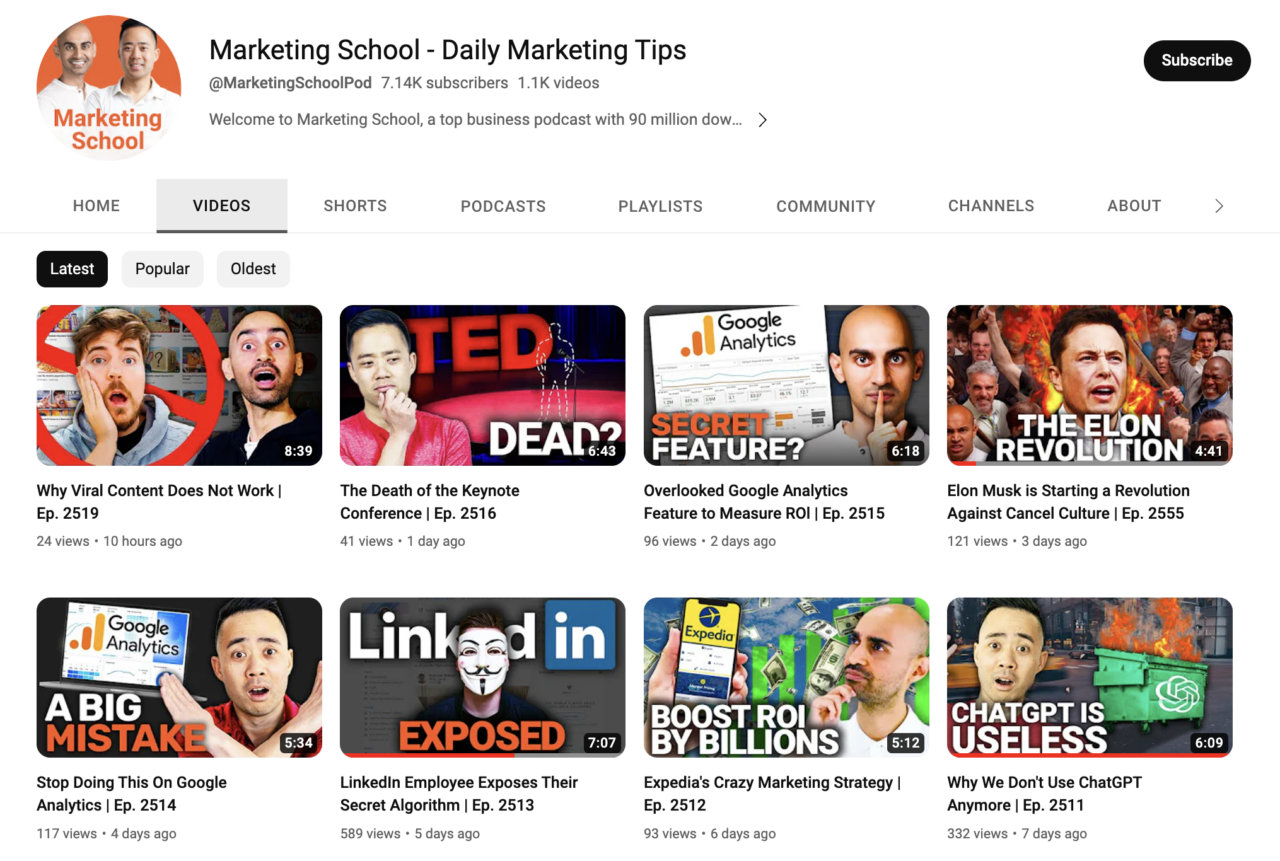The width and height of the screenshot is (1280, 861).
Task: Switch to the Shorts tab
Action: pos(355,206)
